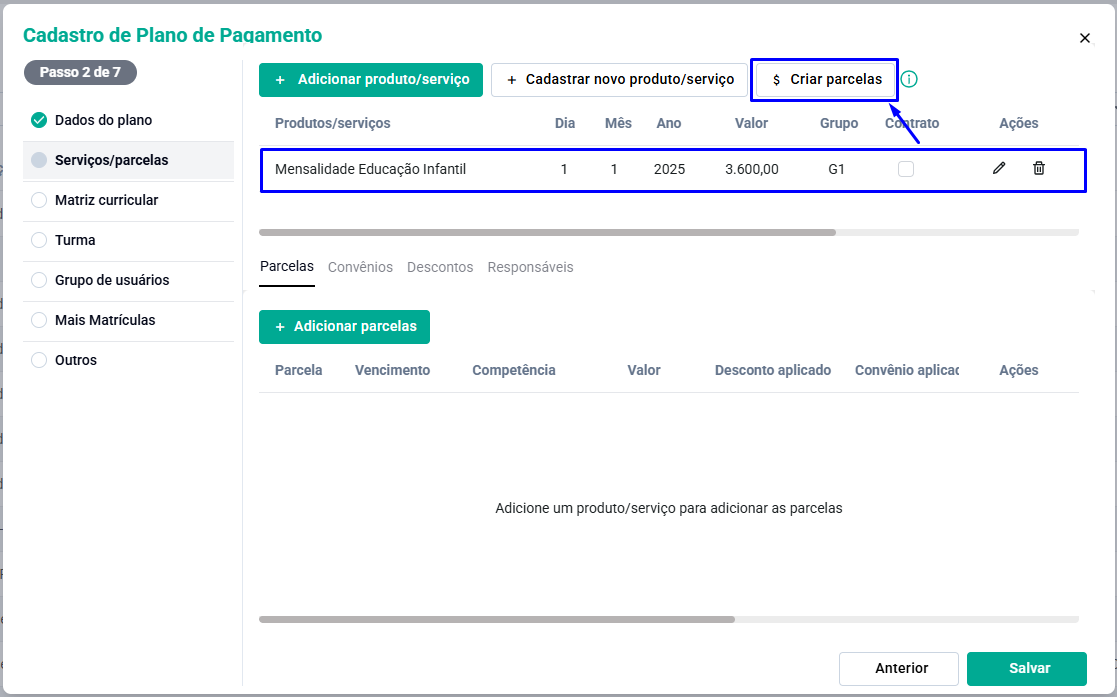Toggle the Contrato checkbox for Mensalidade Educação Infantil

coord(905,169)
